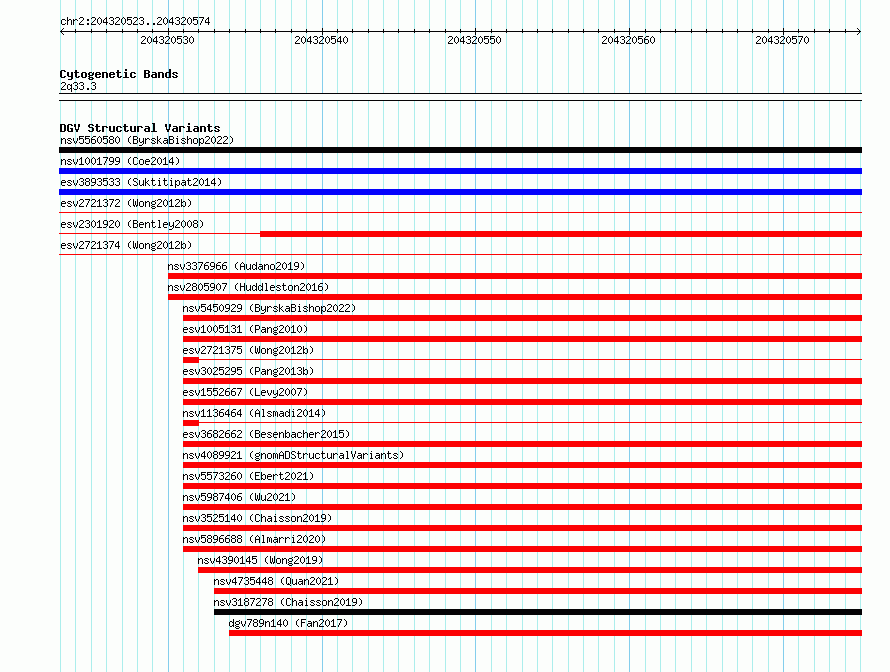Viewport: 890px width, 672px height.
Task: Click the chr2:204320523..204320574 coordinate label
Action: click(x=135, y=21)
